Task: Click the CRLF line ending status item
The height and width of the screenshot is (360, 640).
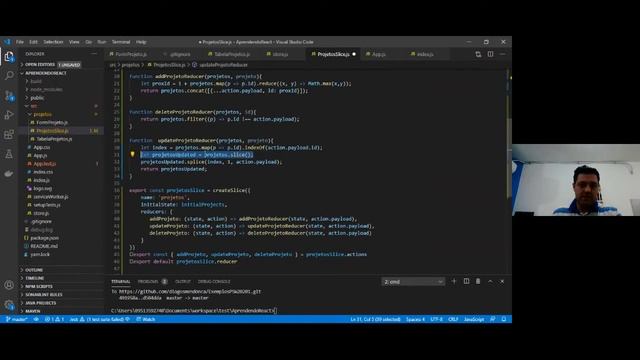Action: tap(453, 319)
